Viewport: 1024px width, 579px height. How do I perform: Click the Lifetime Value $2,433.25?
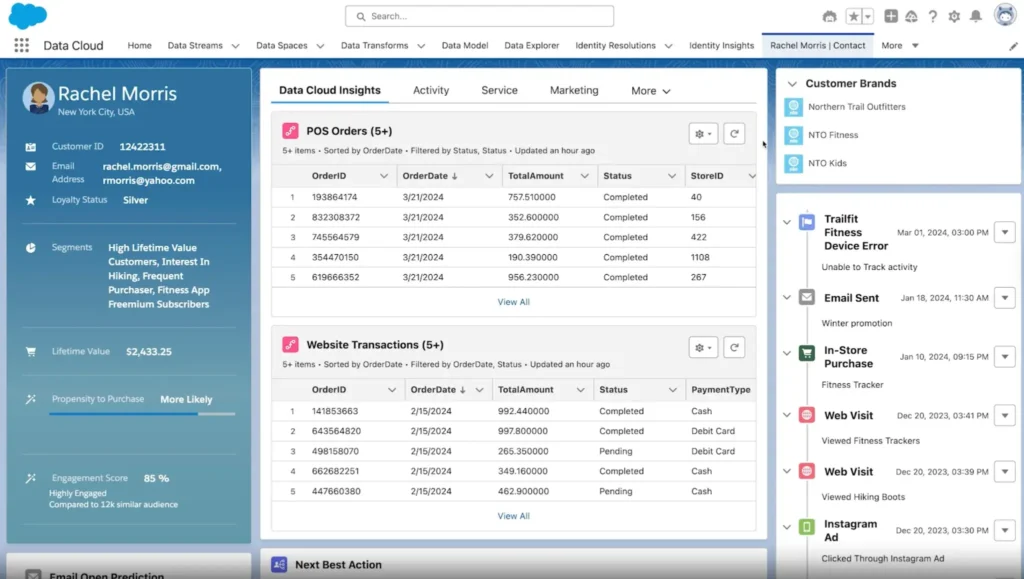coord(149,351)
